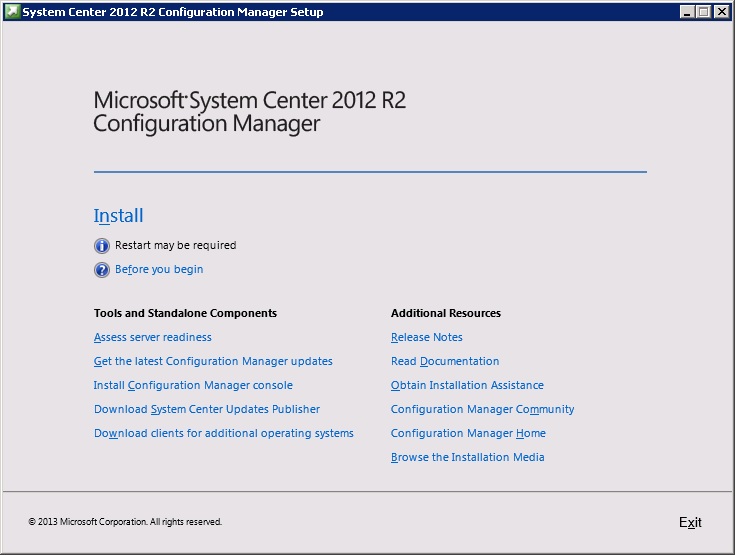This screenshot has width=735, height=555.
Task: Close the Configuration Manager Setup window
Action: tap(721, 12)
